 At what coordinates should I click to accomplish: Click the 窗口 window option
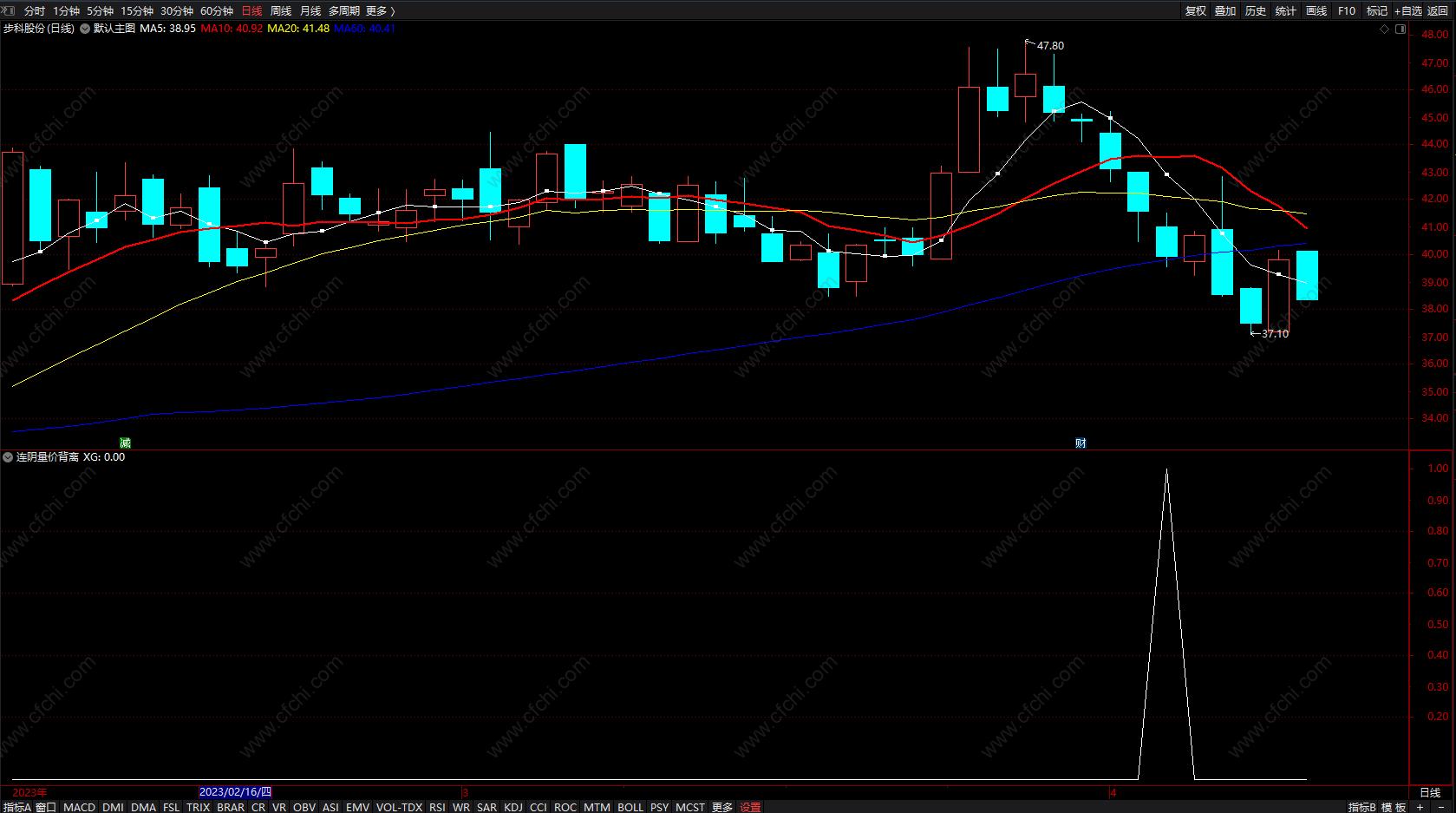tap(46, 807)
